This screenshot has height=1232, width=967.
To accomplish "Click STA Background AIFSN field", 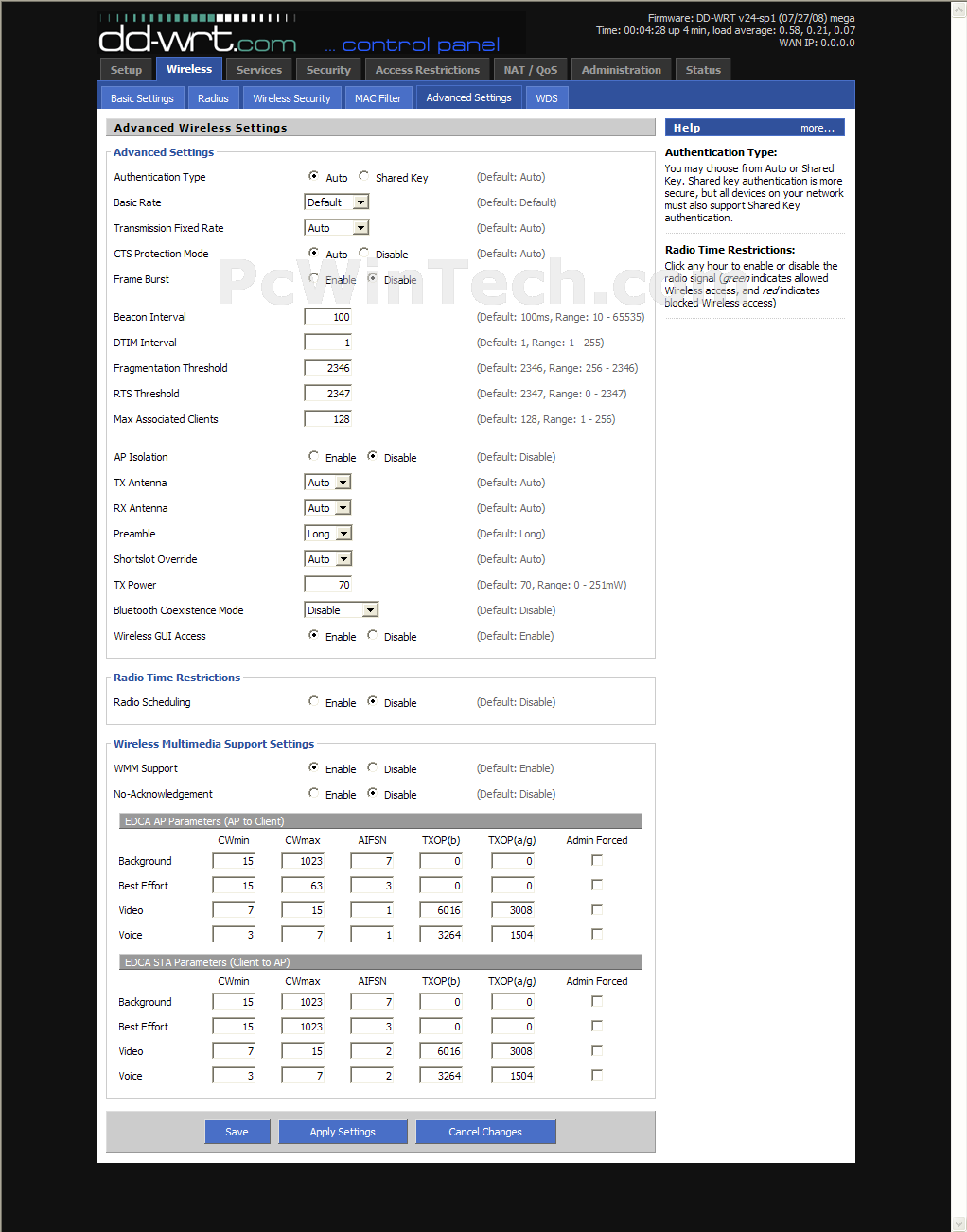I will (x=372, y=1002).
